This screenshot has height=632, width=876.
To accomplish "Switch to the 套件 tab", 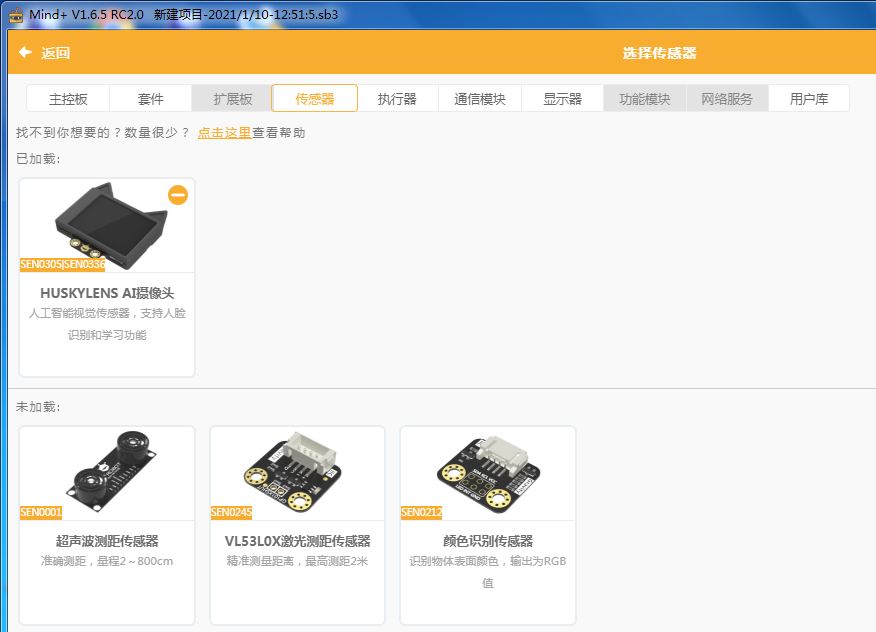I will (x=150, y=99).
